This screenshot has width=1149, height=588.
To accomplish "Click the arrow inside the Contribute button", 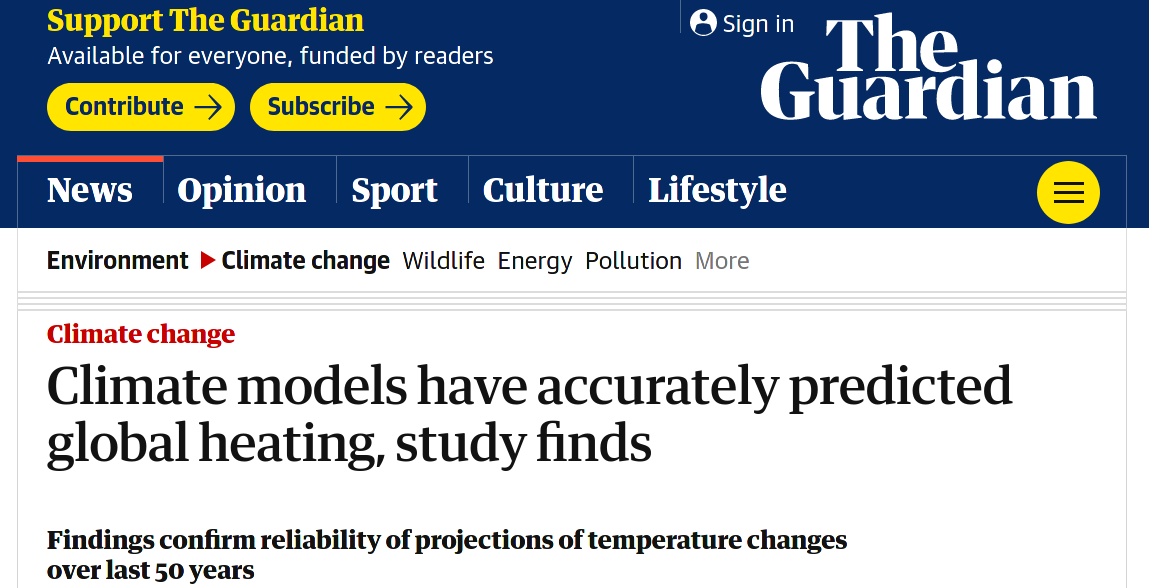I will click(207, 107).
